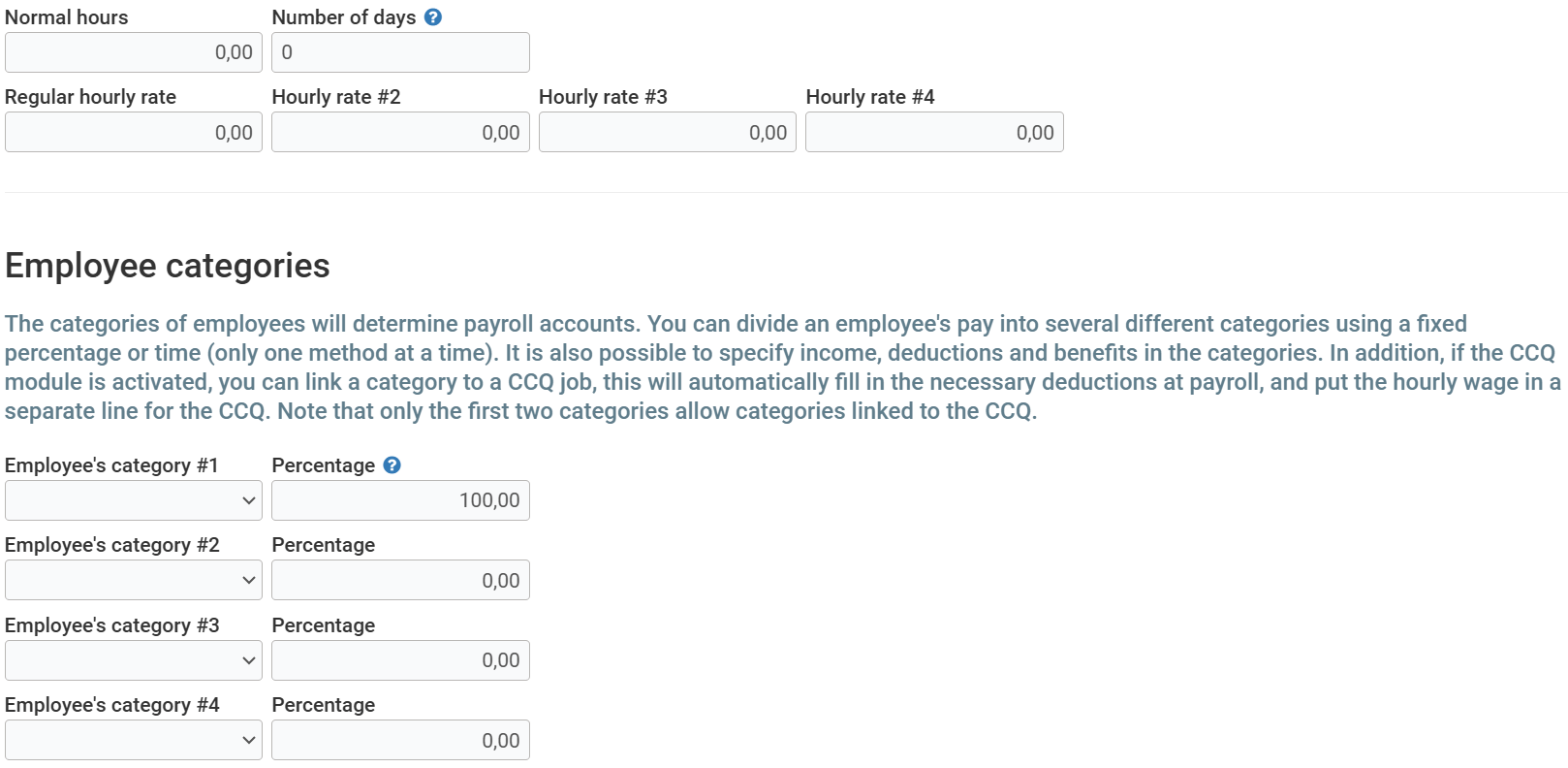
Task: Click the Hourly rate #3 input
Action: (x=668, y=133)
